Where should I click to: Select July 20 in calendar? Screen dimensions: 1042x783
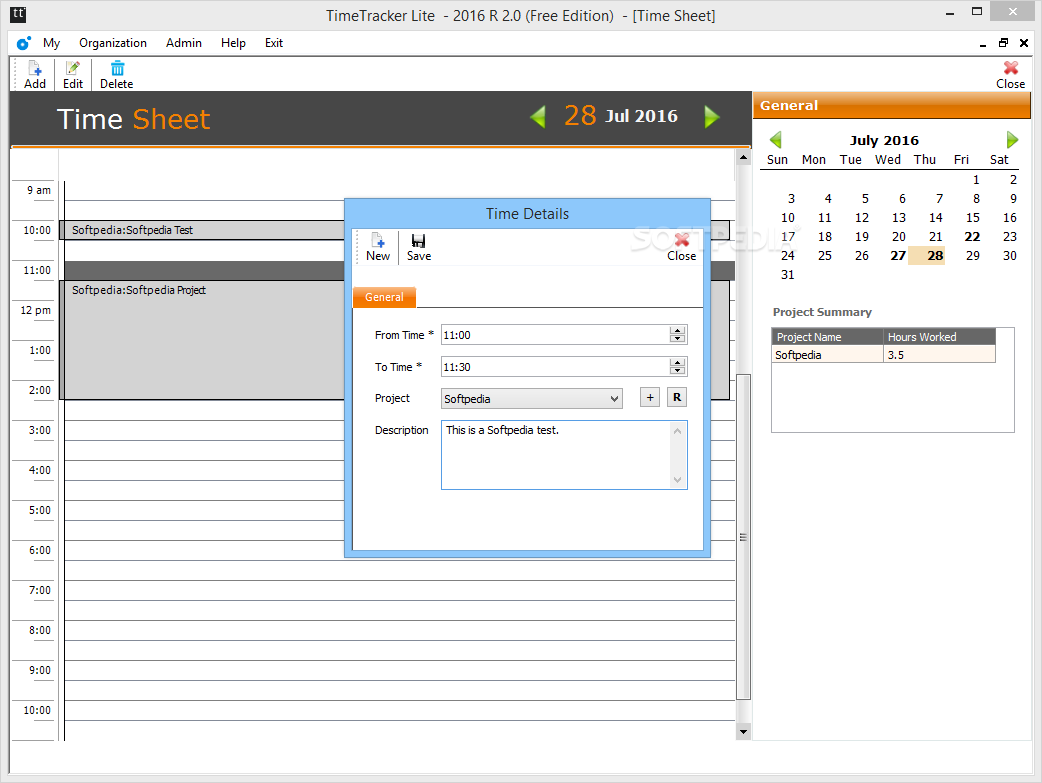click(x=898, y=237)
